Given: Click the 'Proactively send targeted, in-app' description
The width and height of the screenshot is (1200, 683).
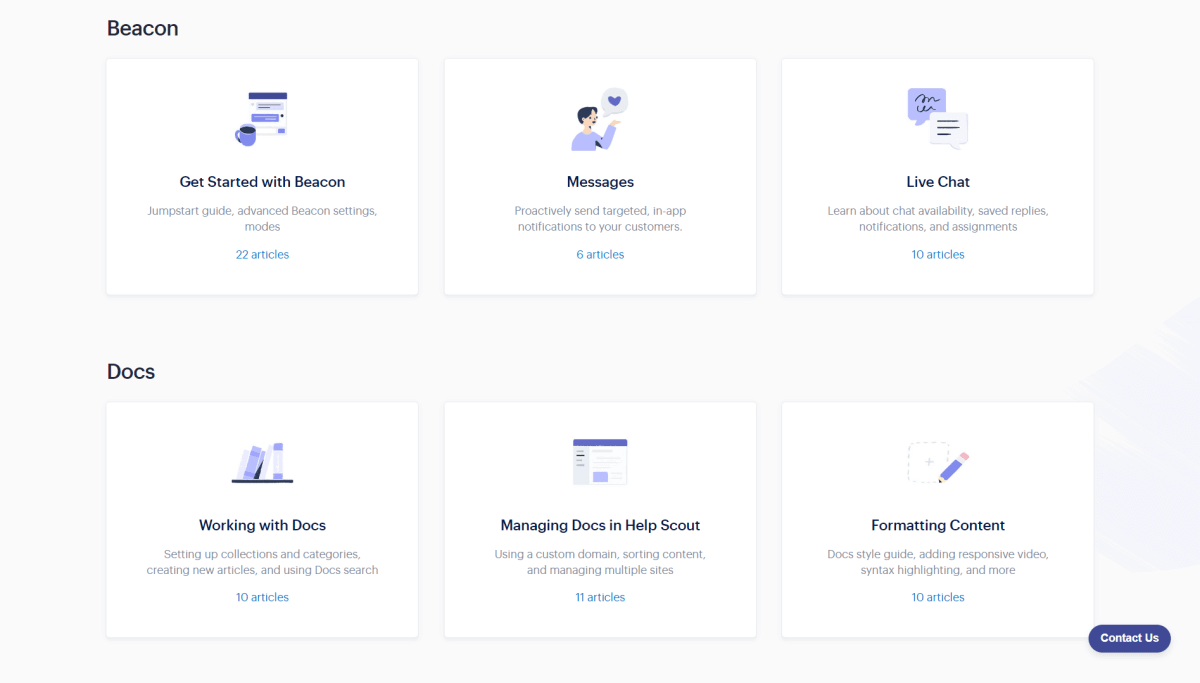Looking at the screenshot, I should 600,219.
